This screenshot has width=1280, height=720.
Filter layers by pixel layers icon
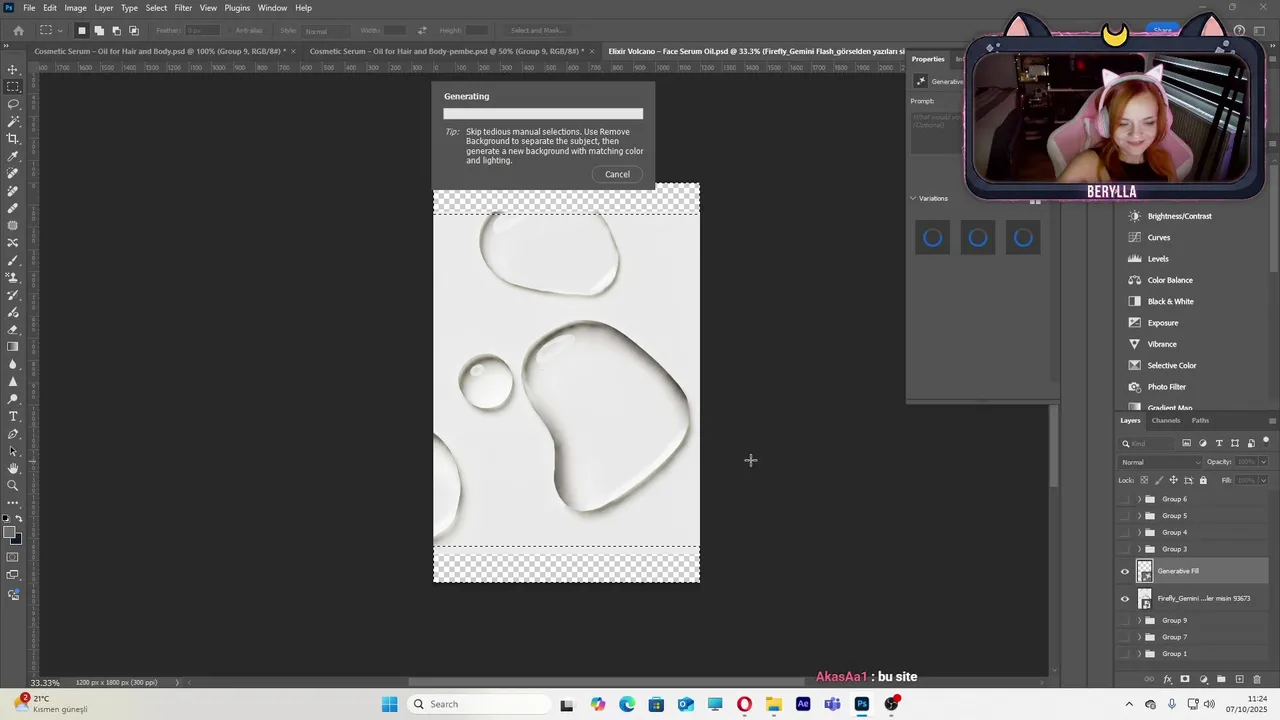1187,443
